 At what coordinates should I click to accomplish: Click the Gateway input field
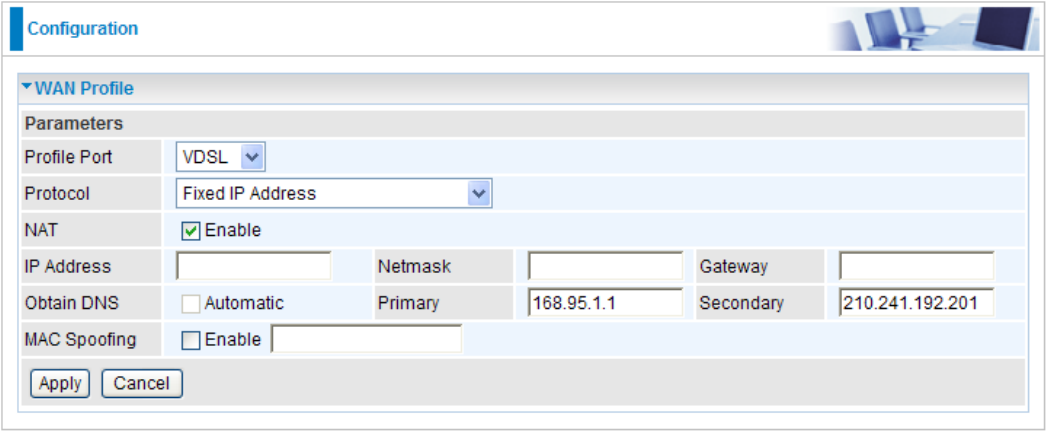[x=917, y=266]
